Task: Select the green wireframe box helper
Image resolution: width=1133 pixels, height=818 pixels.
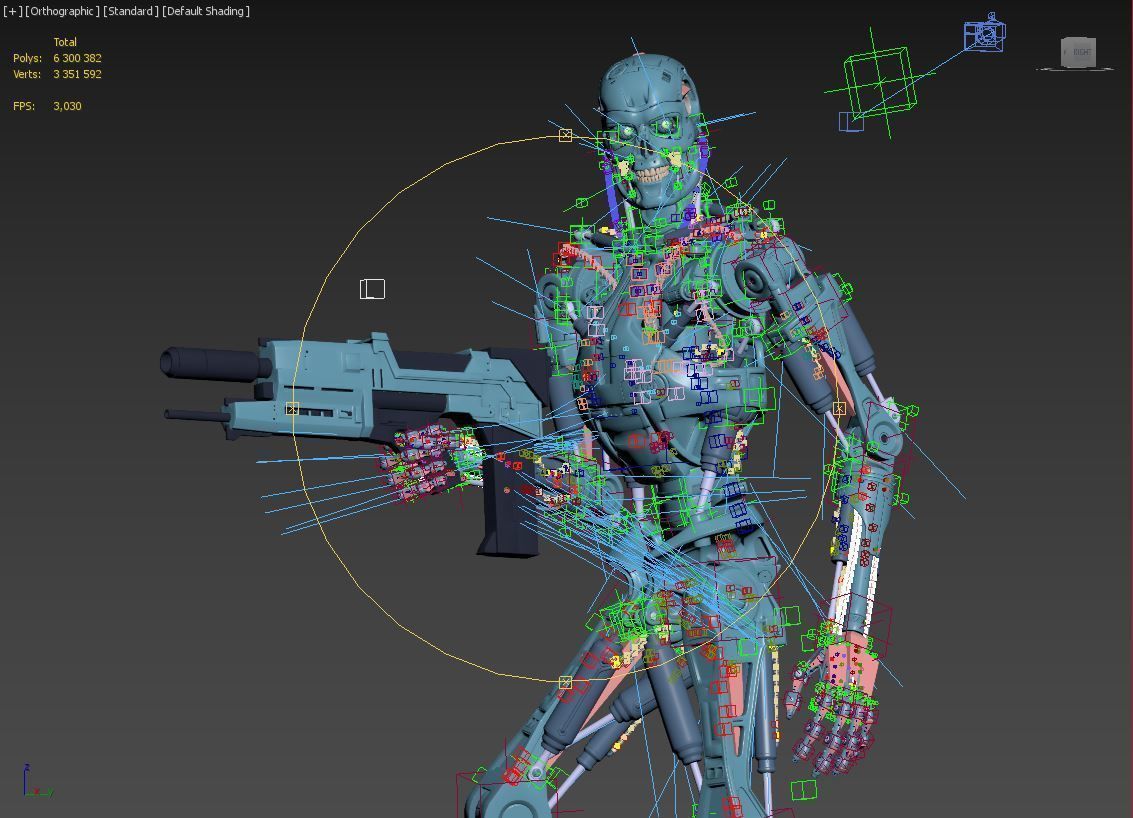Action: tap(879, 82)
